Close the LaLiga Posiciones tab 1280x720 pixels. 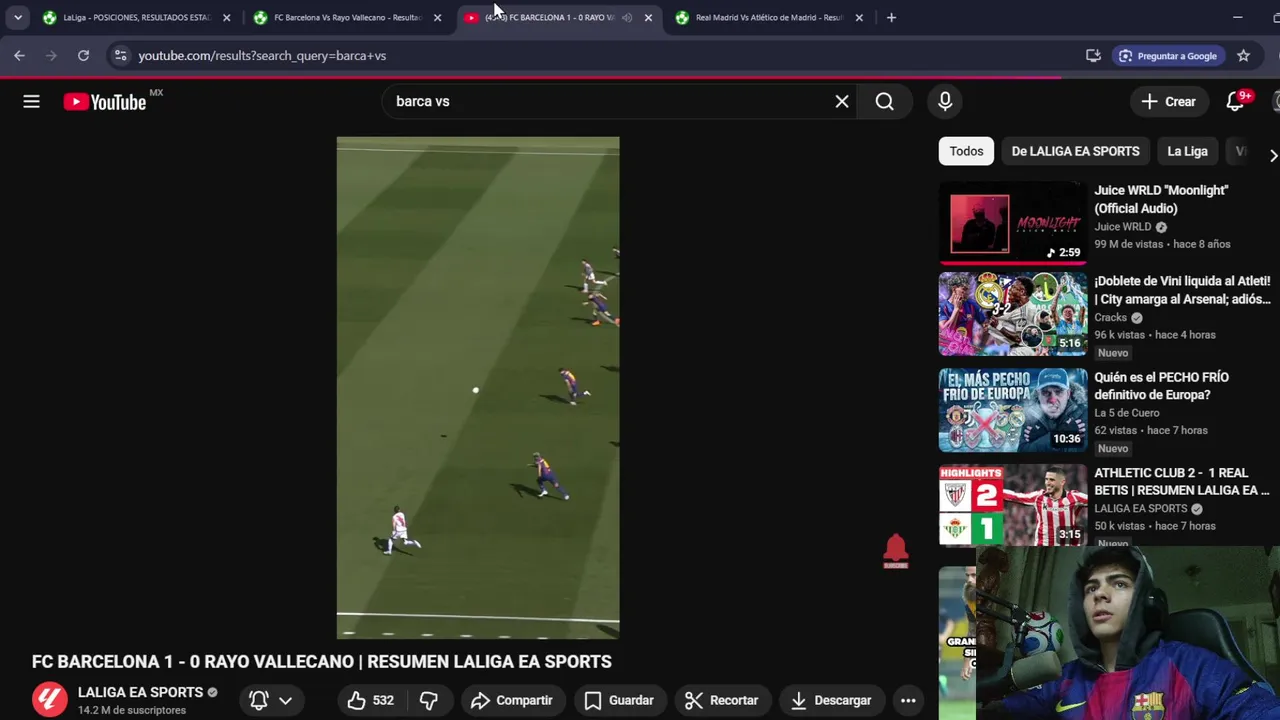pos(226,17)
